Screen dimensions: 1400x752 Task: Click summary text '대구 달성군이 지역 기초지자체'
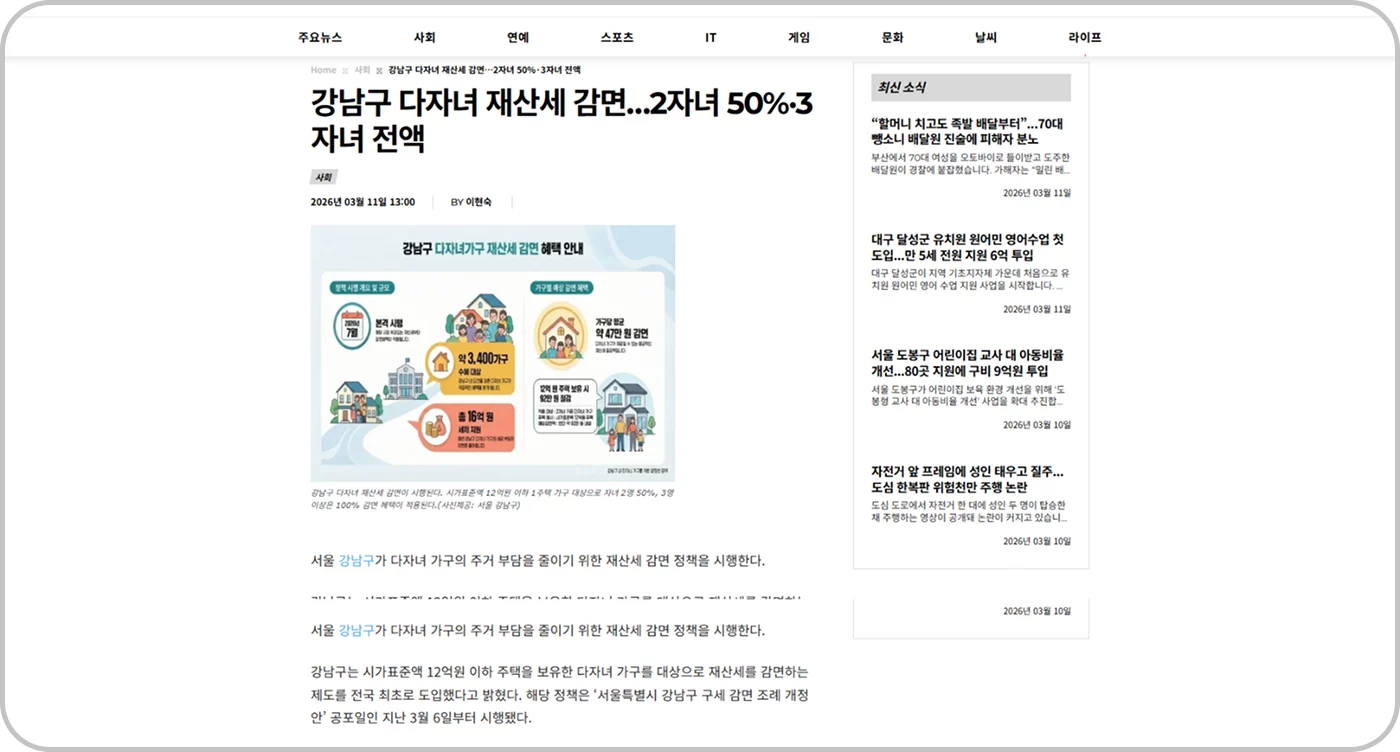click(970, 279)
